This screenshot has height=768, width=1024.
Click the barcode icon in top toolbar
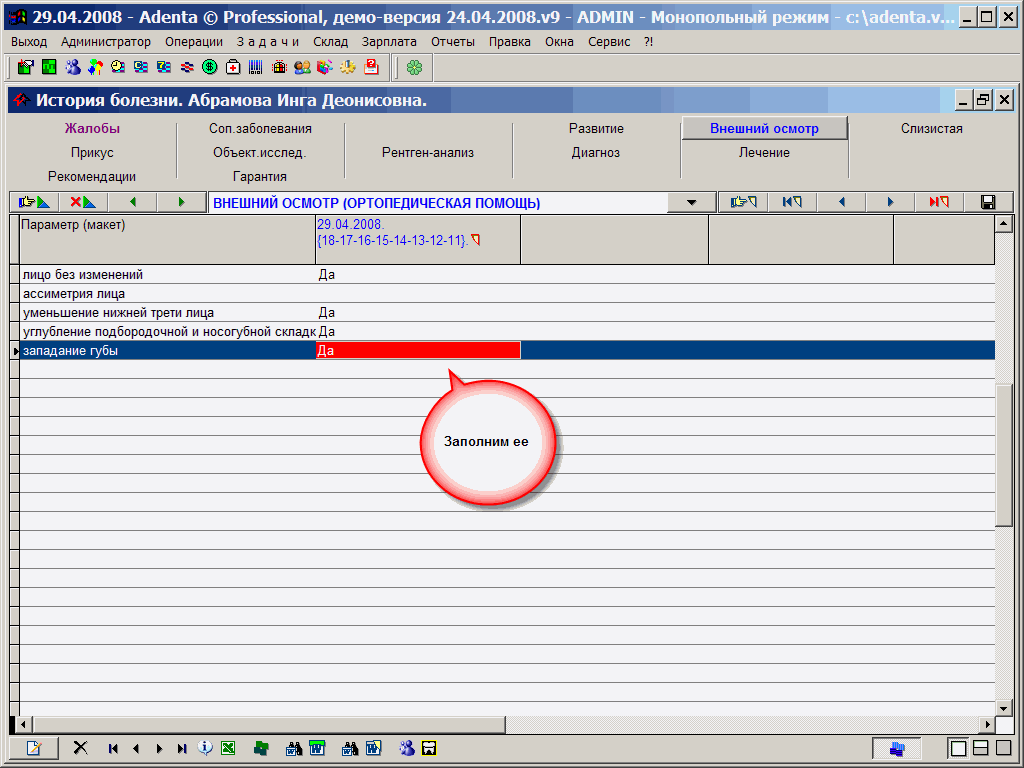pos(256,67)
